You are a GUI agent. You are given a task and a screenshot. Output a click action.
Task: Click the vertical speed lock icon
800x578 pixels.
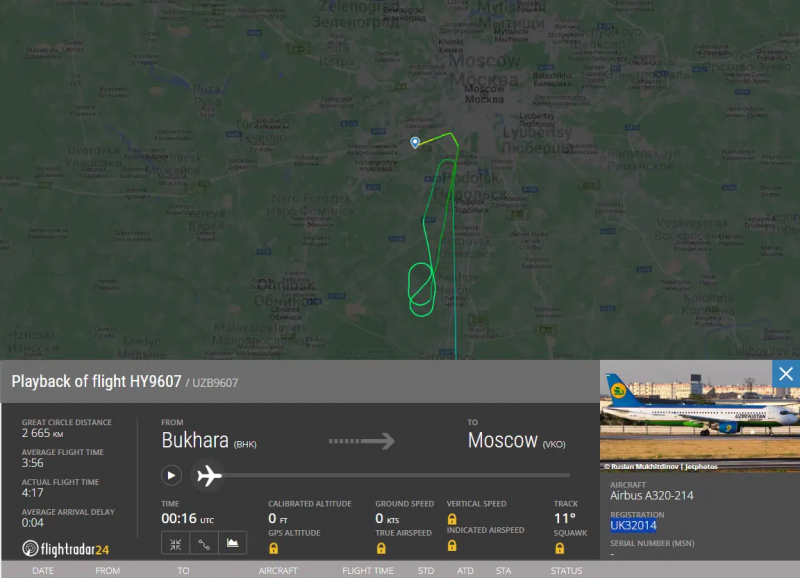452,519
